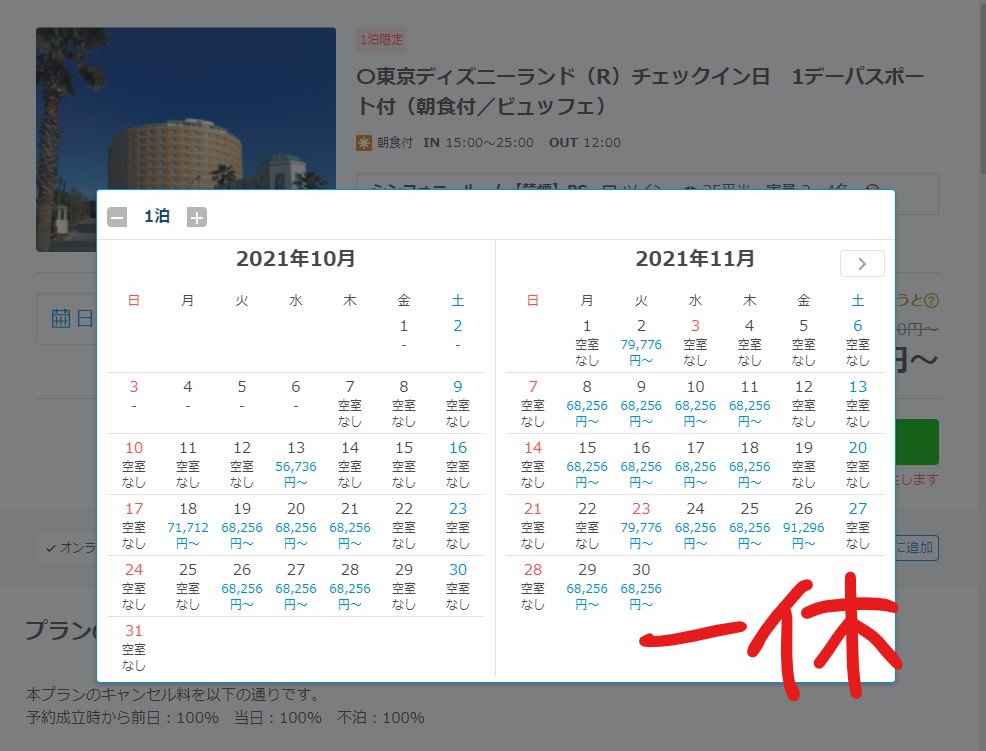Viewport: 986px width, 751px height.
Task: Decrease nights with the minus stepper
Action: 117,218
